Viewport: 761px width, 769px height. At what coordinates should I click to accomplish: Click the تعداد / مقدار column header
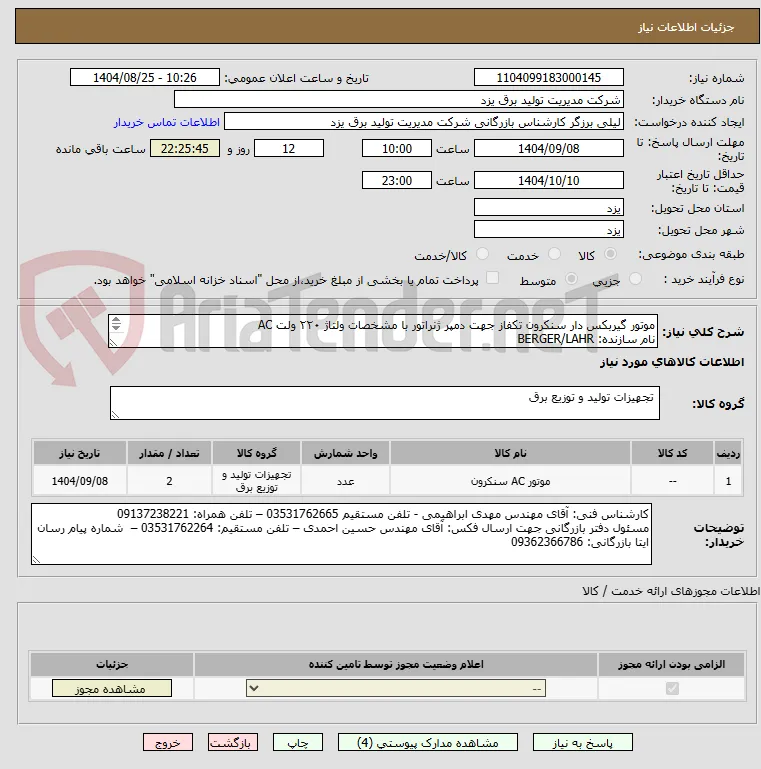(x=170, y=453)
